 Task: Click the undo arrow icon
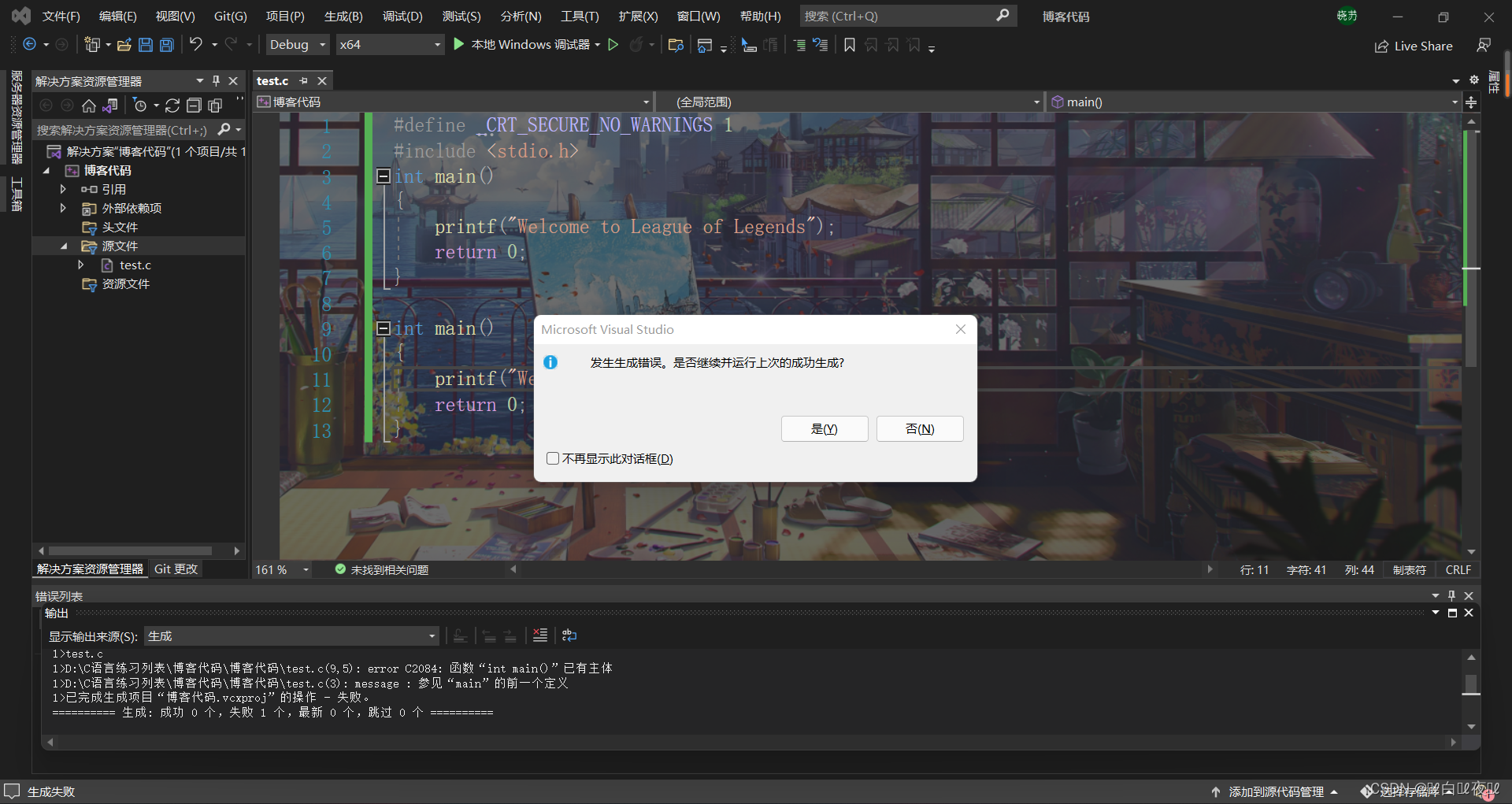196,45
